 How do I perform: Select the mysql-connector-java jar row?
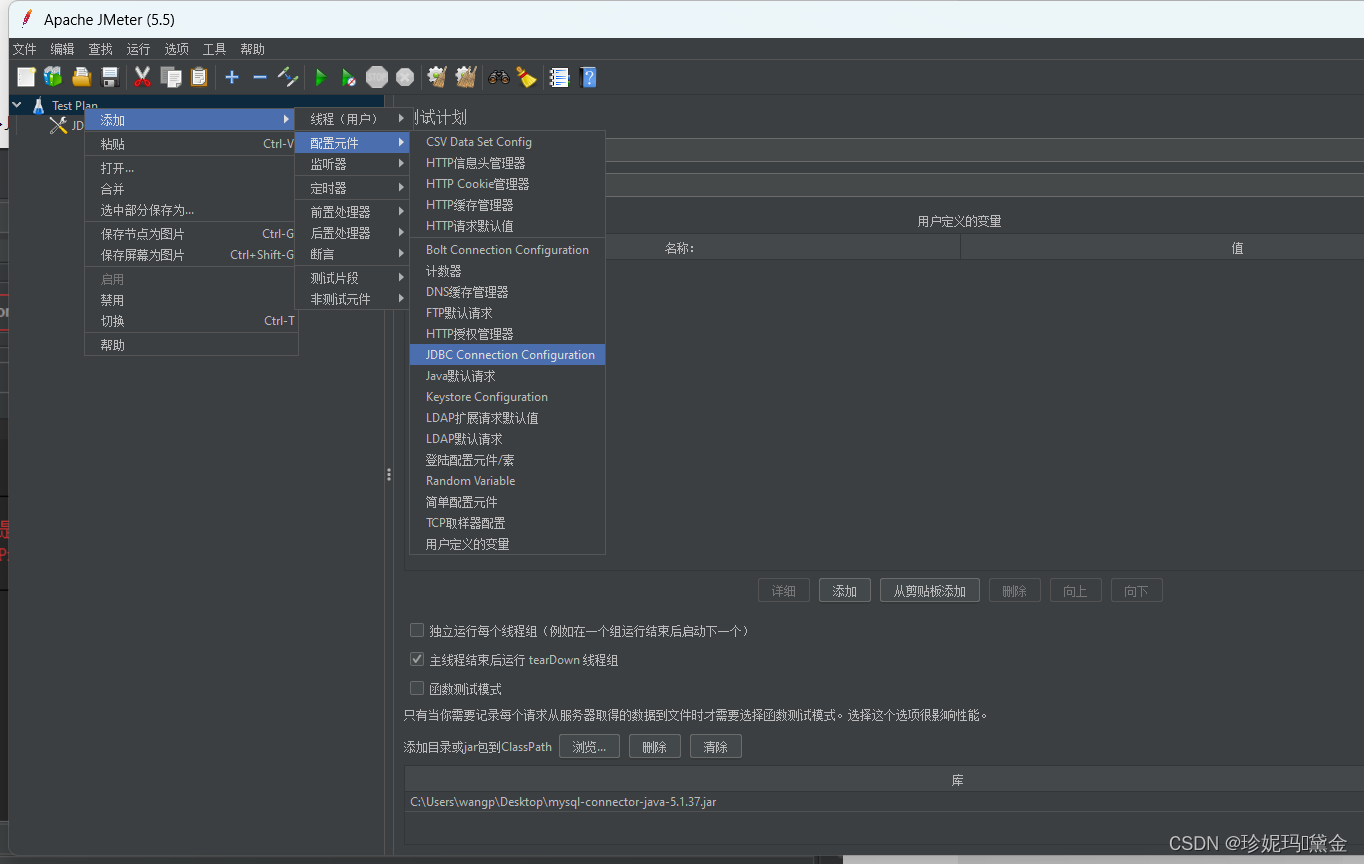coord(884,802)
